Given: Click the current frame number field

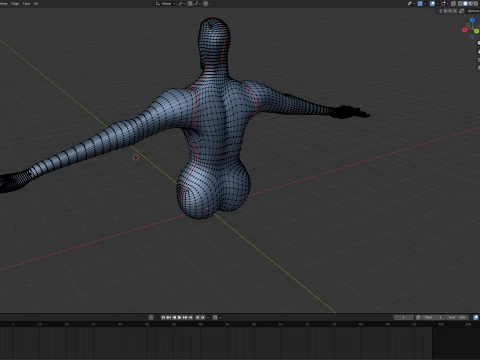Looking at the screenshot, I should (x=403, y=317).
